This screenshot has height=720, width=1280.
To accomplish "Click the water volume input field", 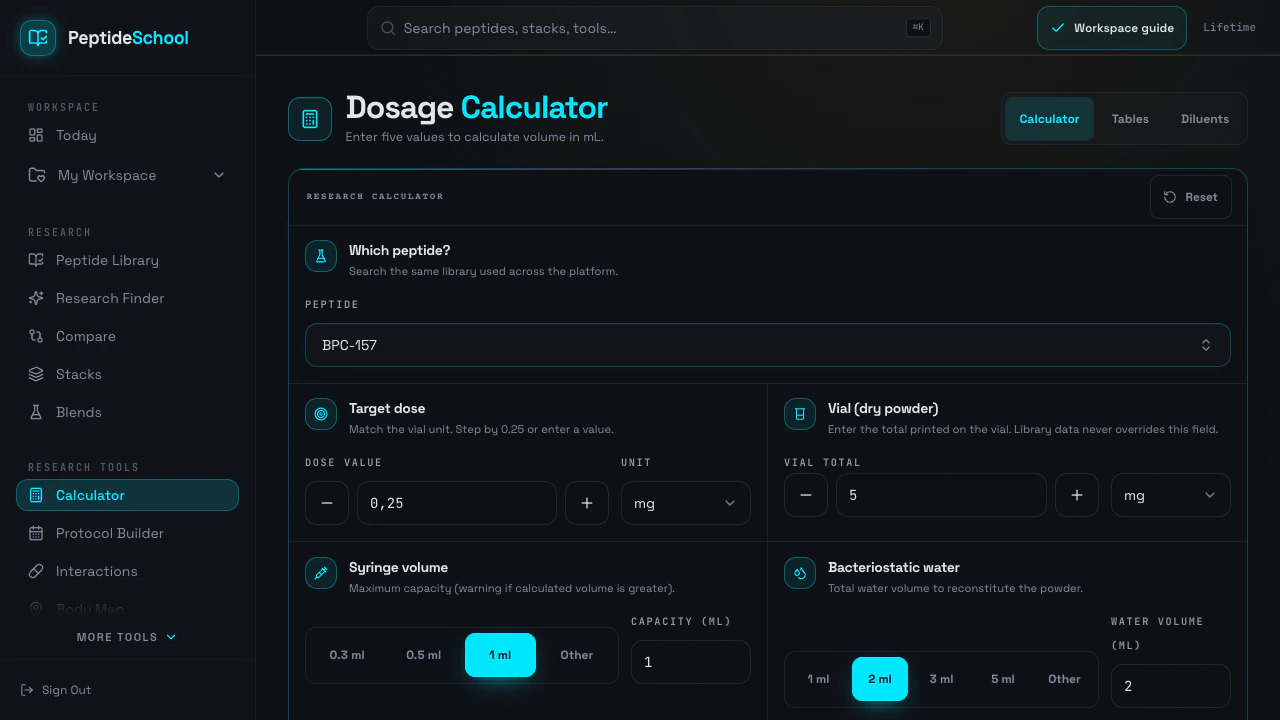I will coord(1171,686).
